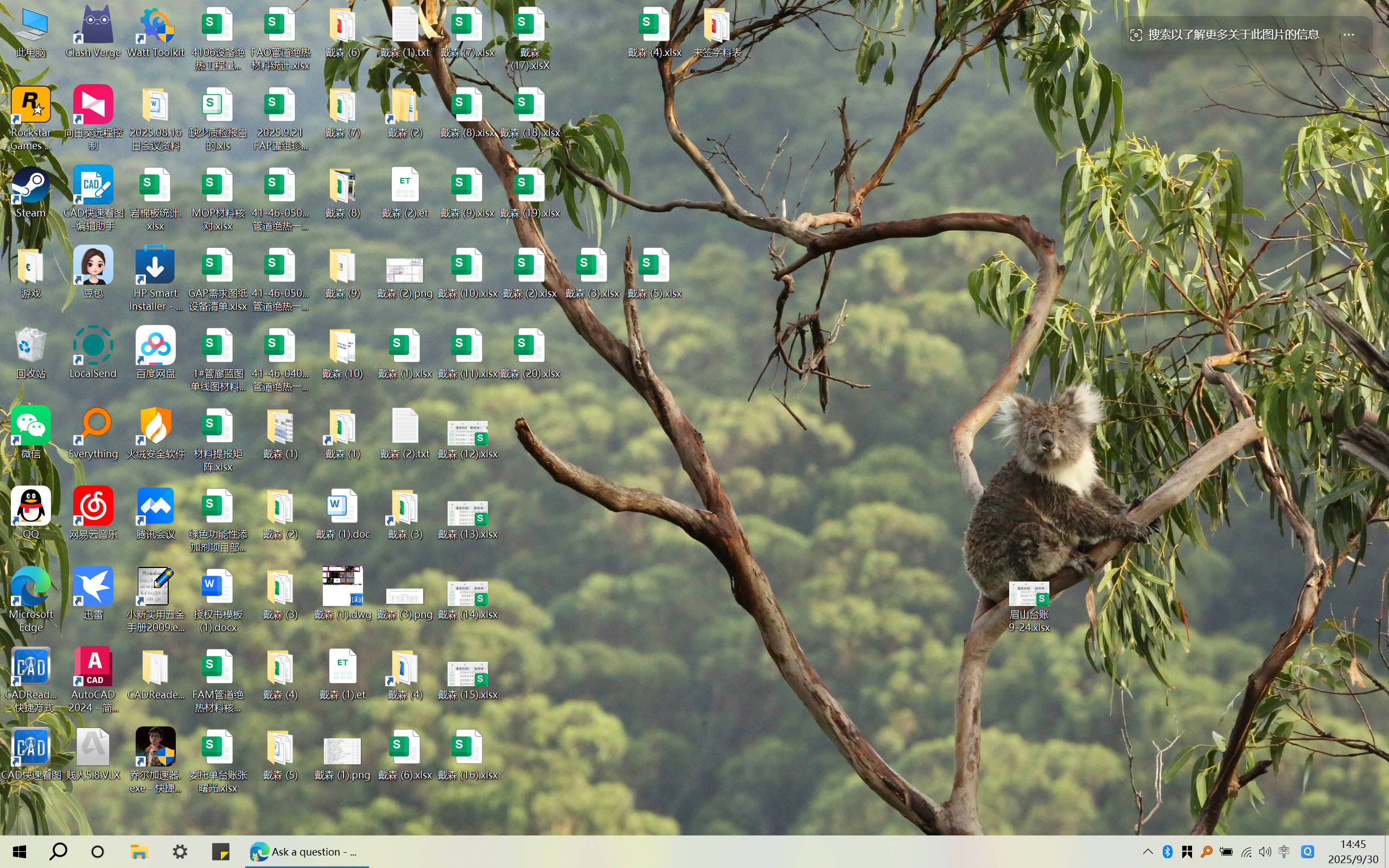1389x868 pixels.
Task: Select the 此电脑 desktop icon
Action: 30,32
